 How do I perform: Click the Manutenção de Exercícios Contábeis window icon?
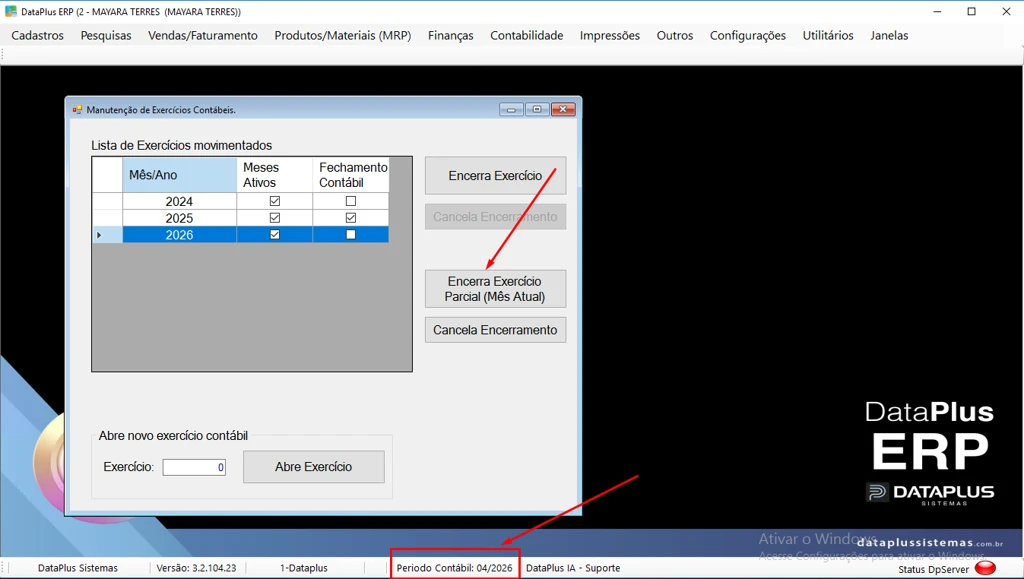77,110
